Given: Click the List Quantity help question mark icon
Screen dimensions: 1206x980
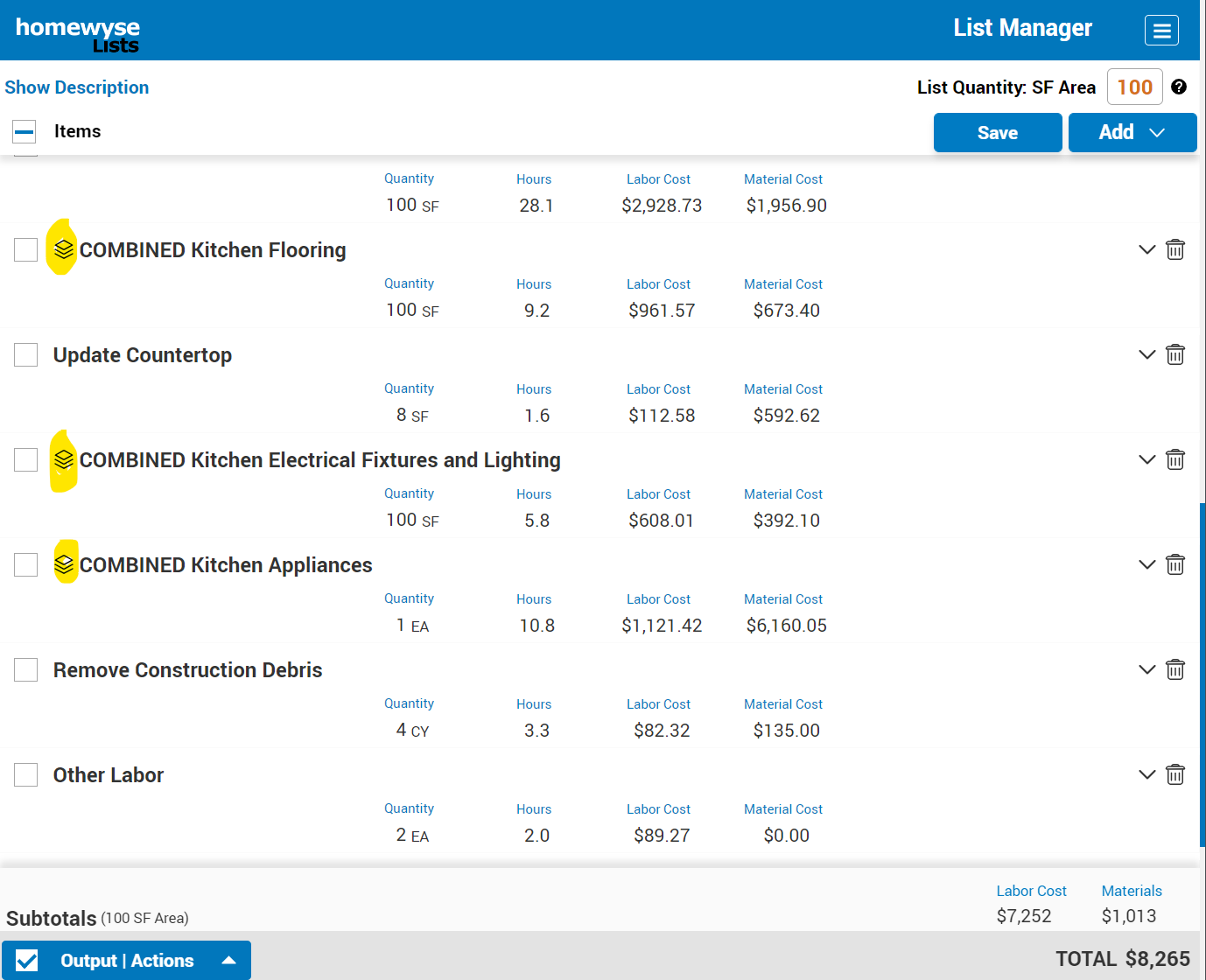Looking at the screenshot, I should click(x=1179, y=87).
